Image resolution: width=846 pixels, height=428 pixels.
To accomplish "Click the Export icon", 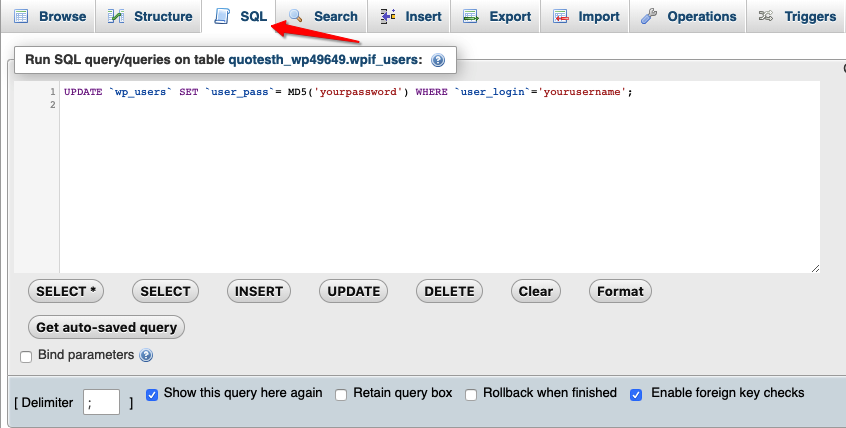I will (471, 16).
